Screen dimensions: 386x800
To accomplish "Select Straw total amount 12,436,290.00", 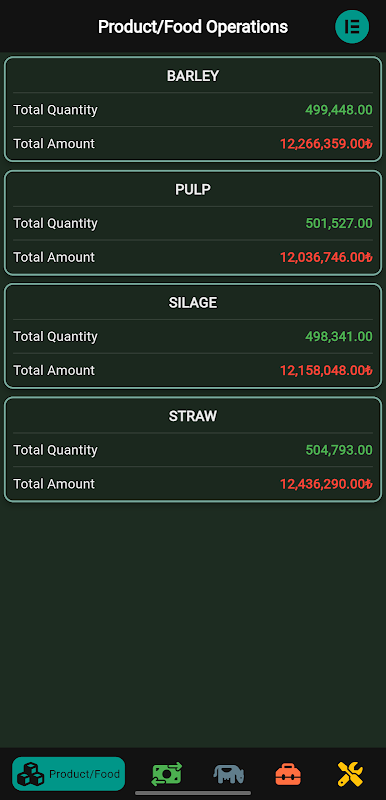I will click(x=326, y=484).
